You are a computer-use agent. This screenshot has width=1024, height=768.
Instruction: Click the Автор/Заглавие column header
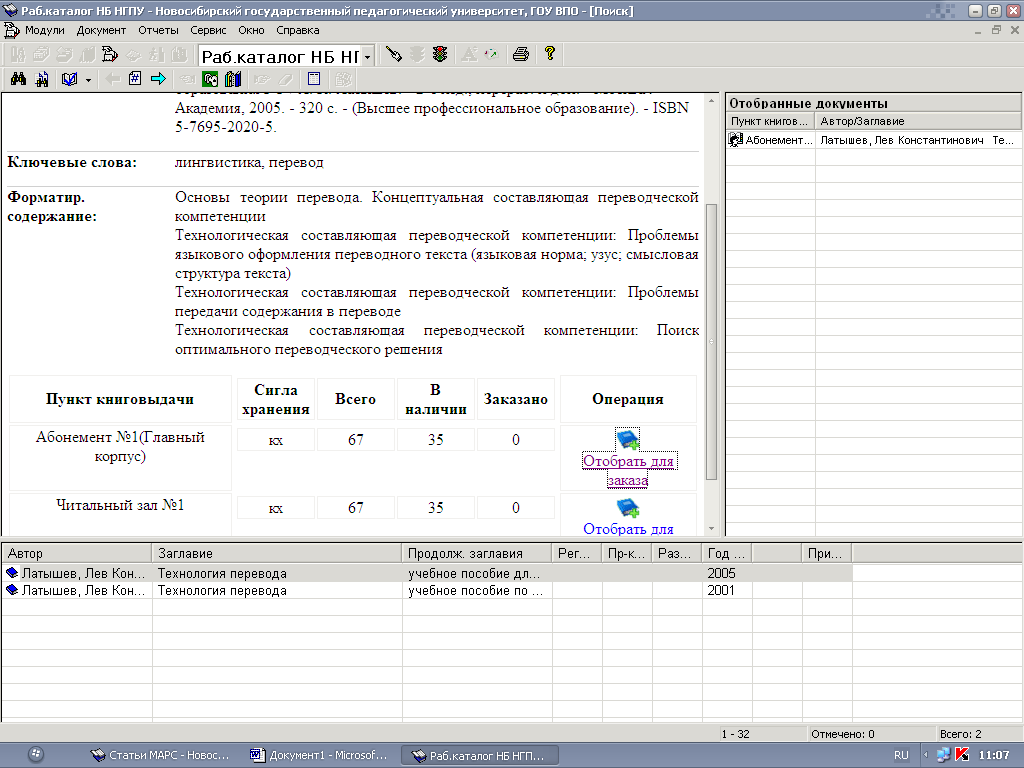(918, 121)
